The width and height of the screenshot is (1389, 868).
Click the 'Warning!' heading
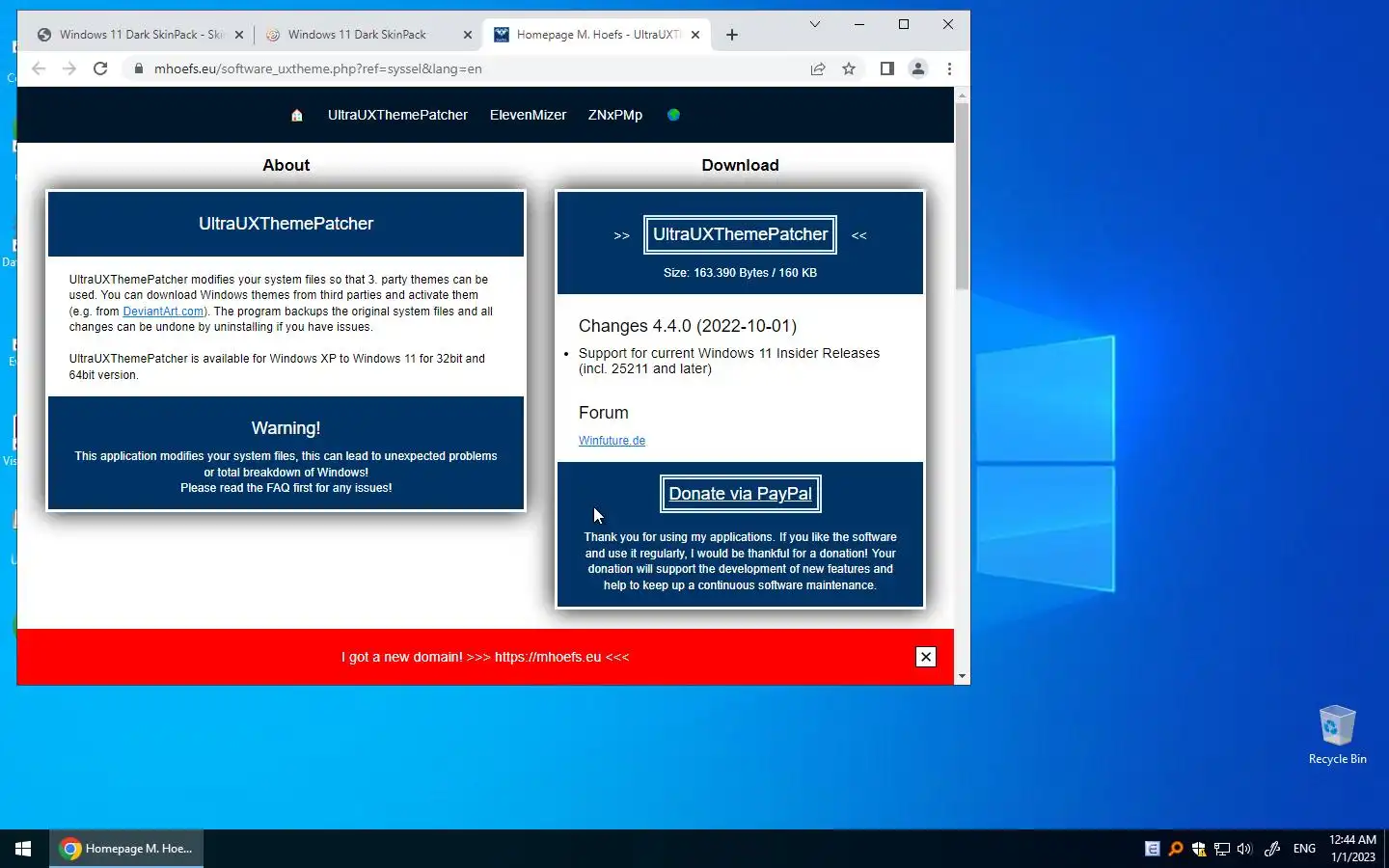(x=286, y=428)
